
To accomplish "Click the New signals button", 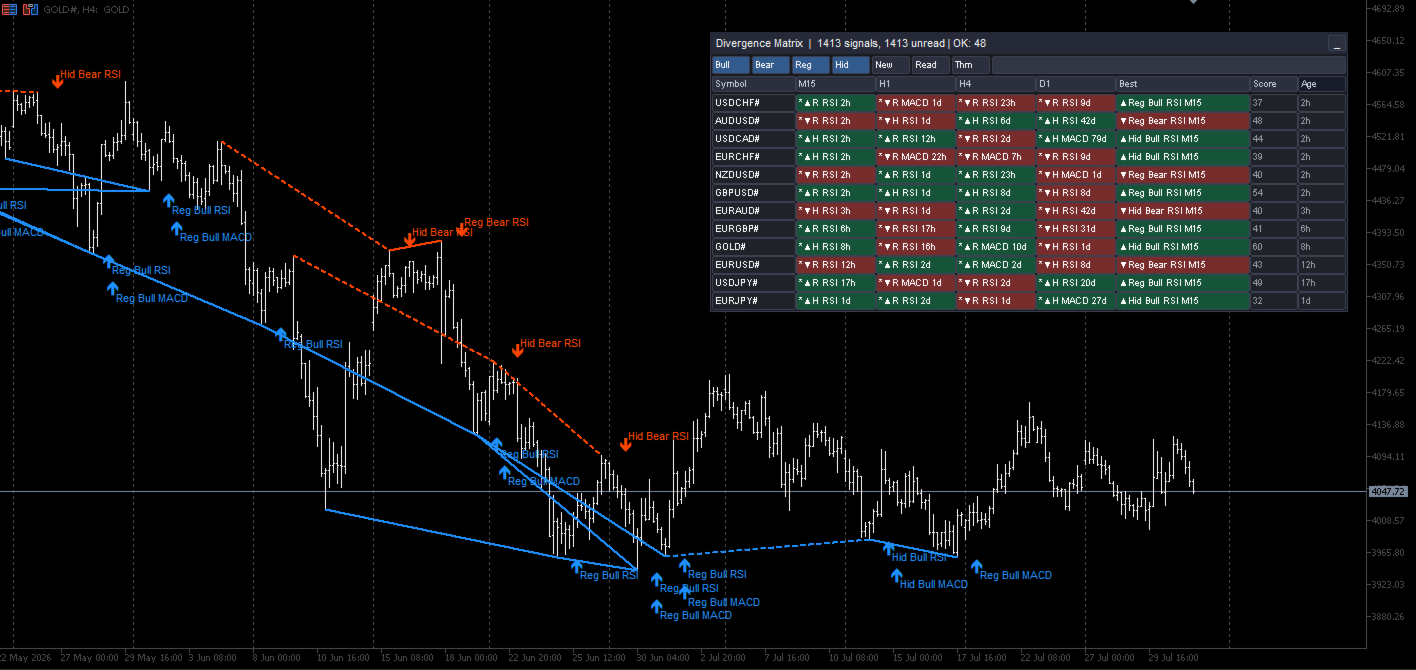I will pyautogui.click(x=890, y=65).
